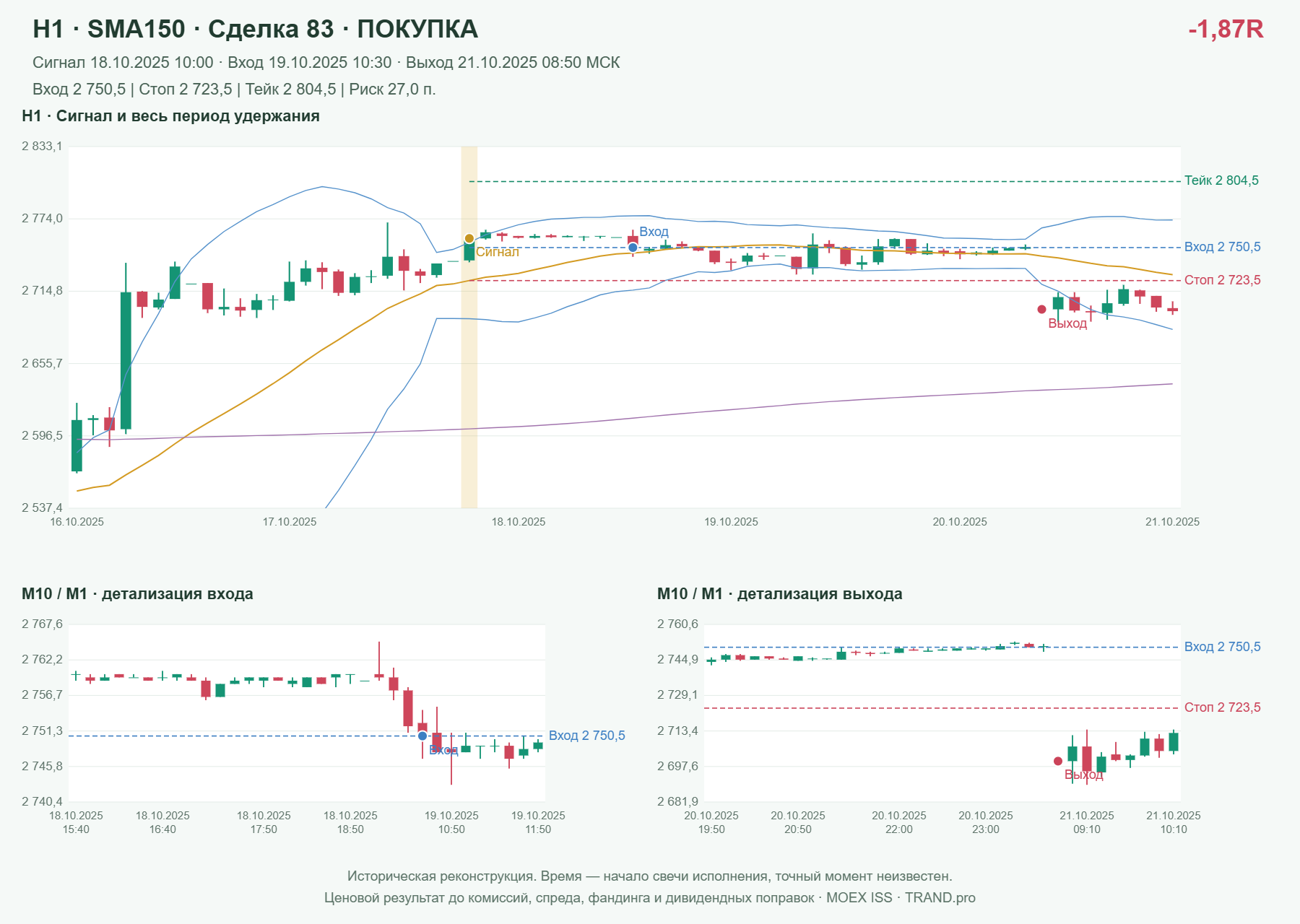Screen dimensions: 1300x924
Task: Click the Вход 2 750,5 | Стоп | Тейк parameters line
Action: tap(234, 90)
